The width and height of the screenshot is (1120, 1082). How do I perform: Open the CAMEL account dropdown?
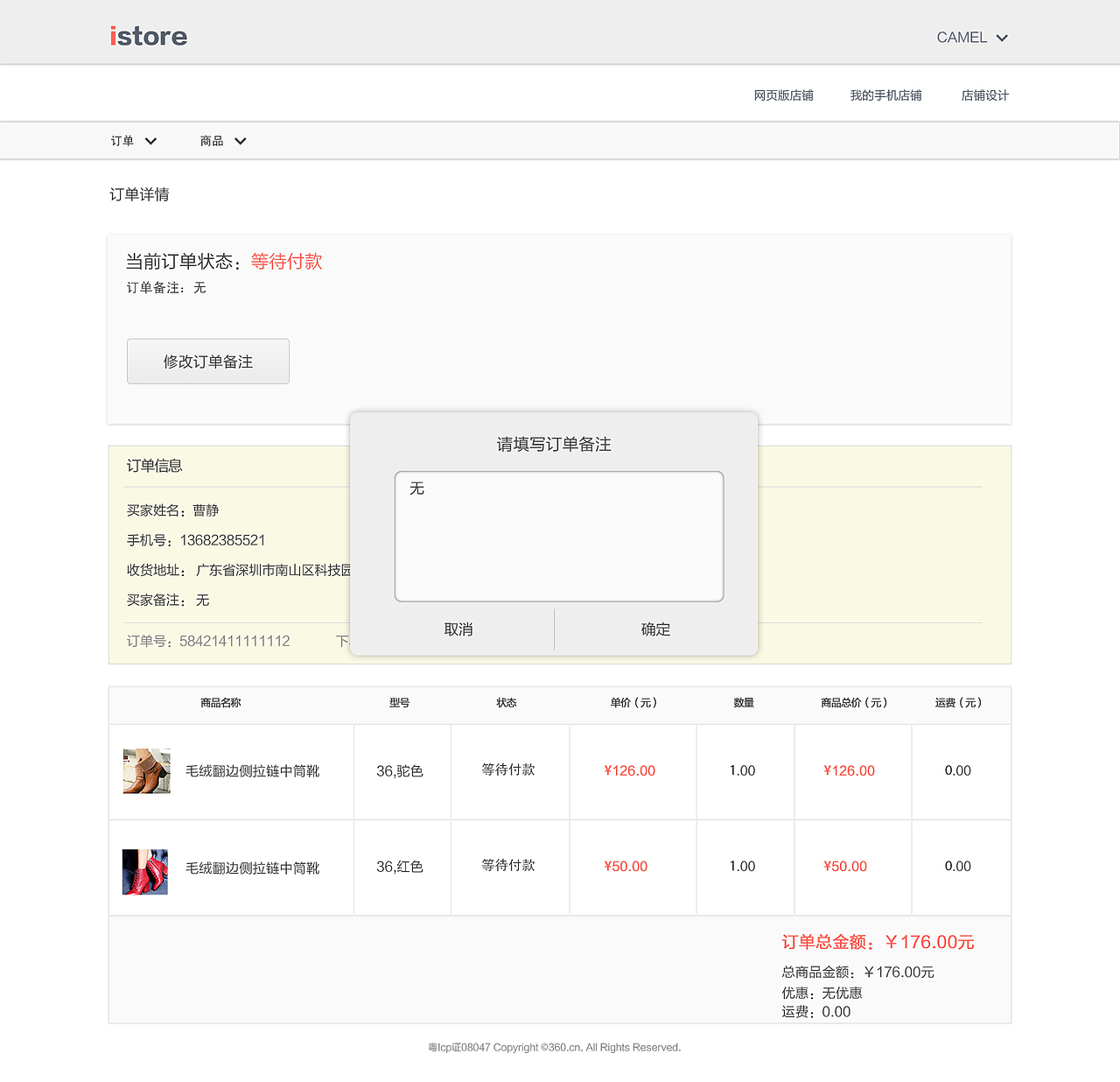[971, 37]
